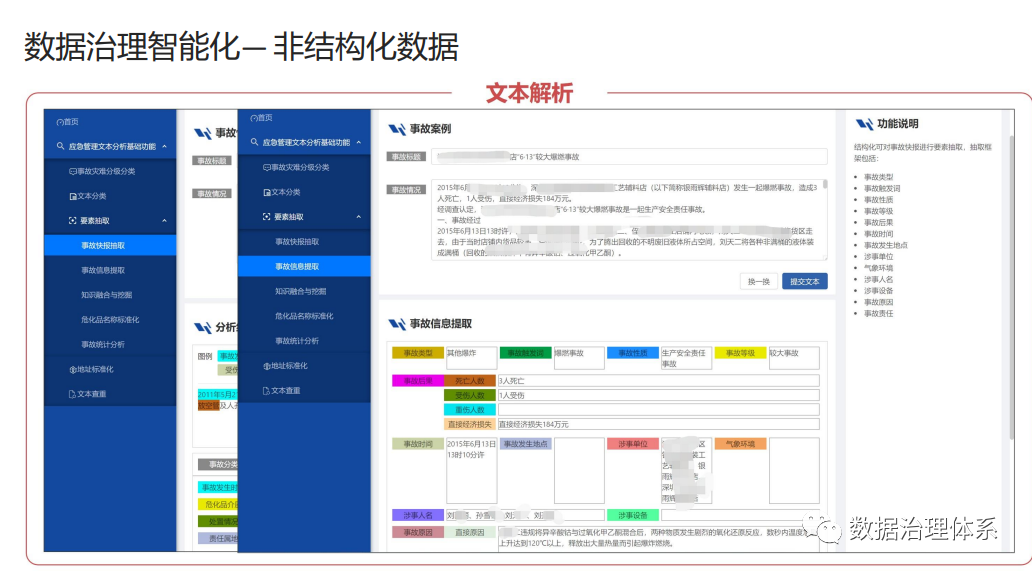Click logo icon next to 功能说明 heading

click(x=864, y=124)
